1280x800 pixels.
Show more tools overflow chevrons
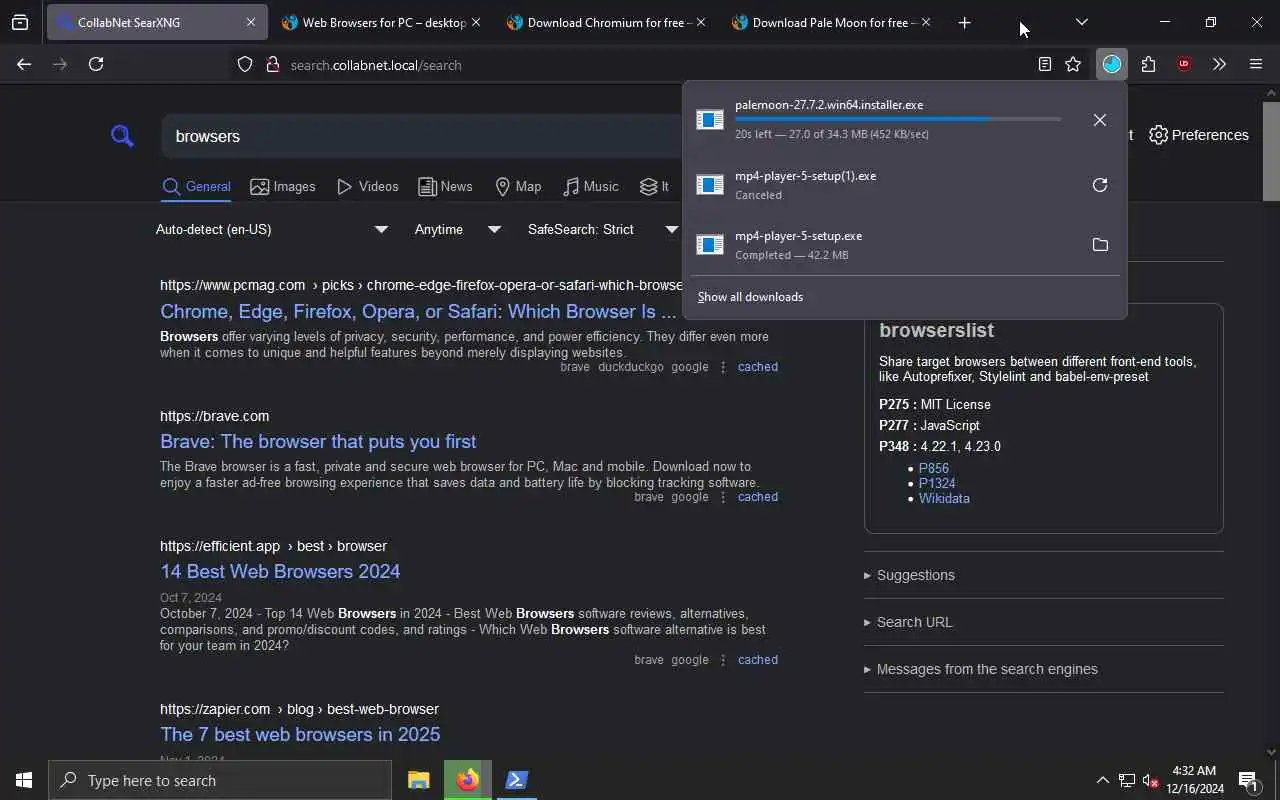coord(1219,64)
